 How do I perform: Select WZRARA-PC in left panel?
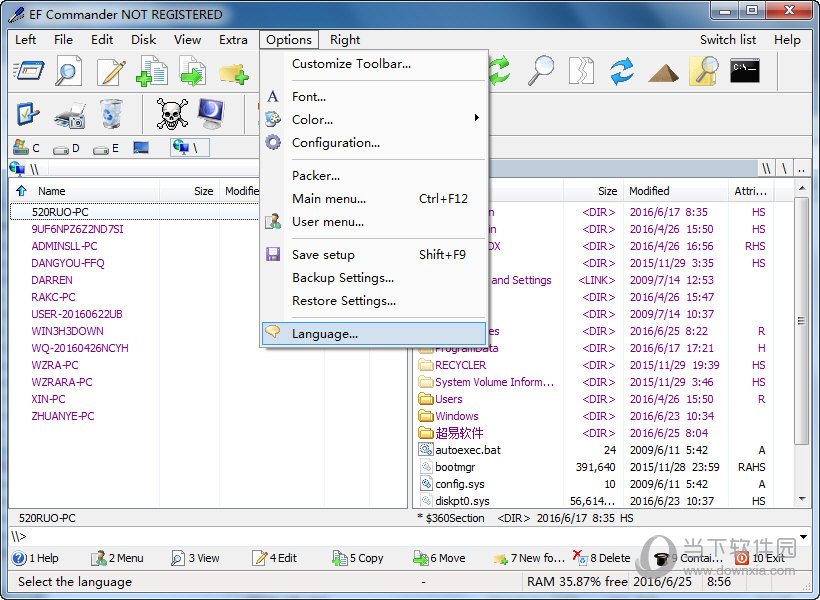(62, 382)
